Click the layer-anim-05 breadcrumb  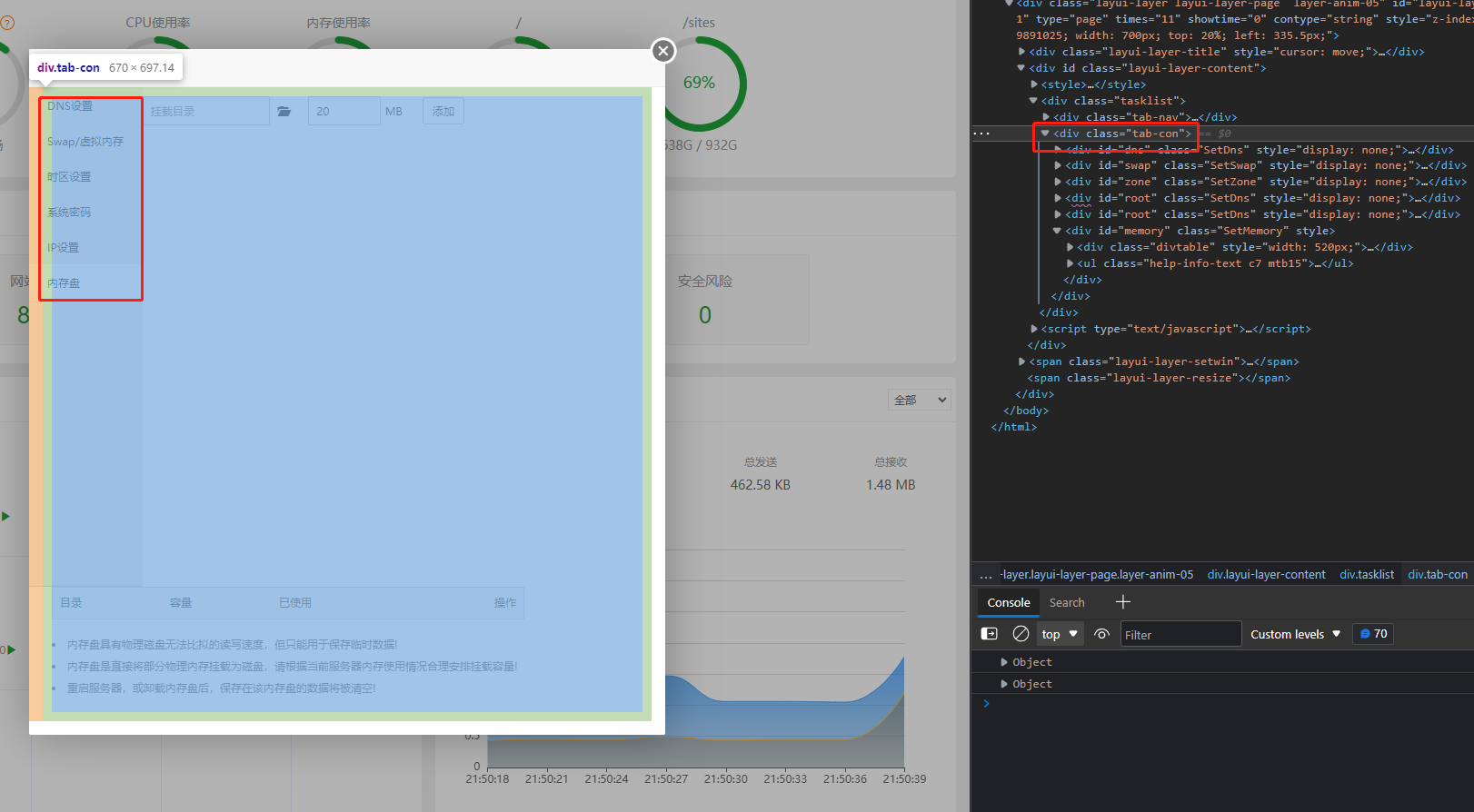tap(1098, 575)
